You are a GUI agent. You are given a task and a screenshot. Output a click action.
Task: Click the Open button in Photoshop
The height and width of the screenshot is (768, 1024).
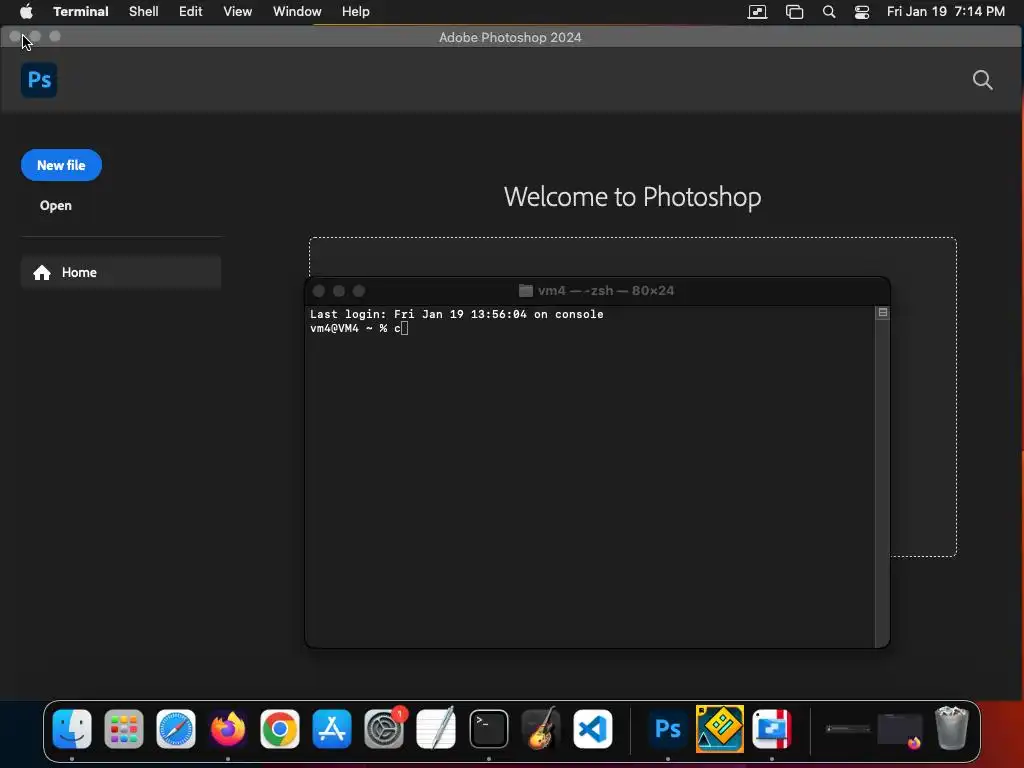pos(56,206)
